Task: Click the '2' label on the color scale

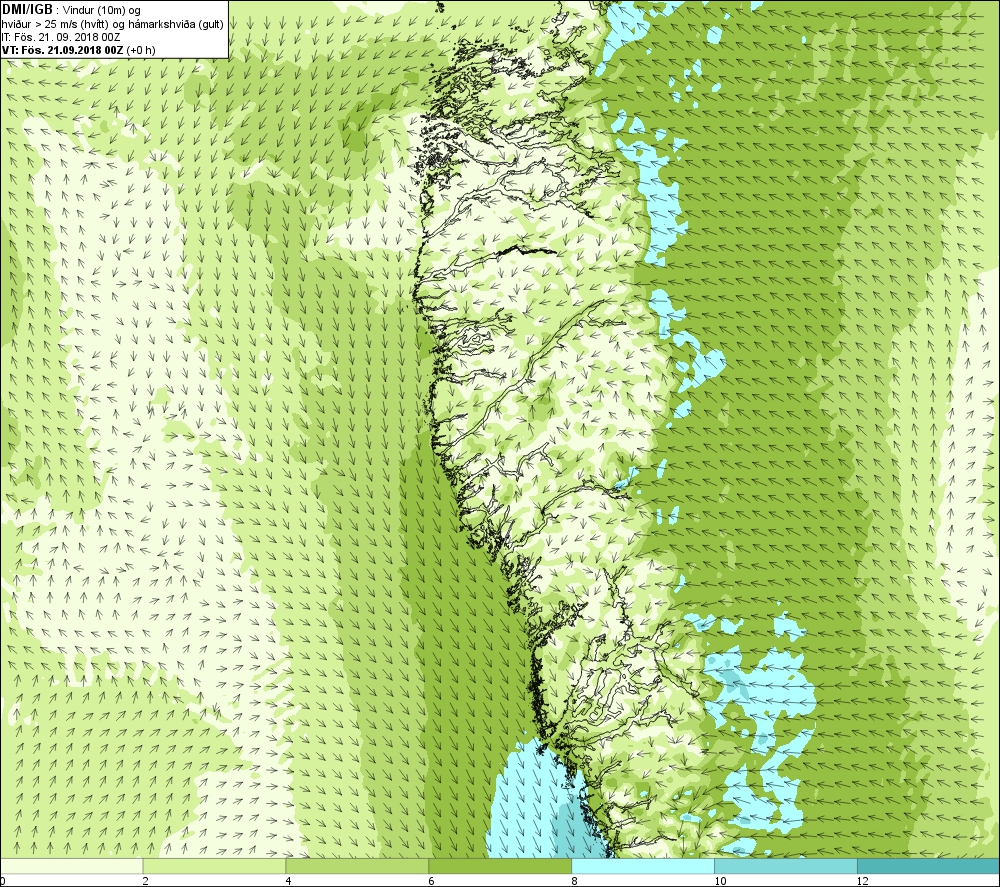Action: (146, 881)
